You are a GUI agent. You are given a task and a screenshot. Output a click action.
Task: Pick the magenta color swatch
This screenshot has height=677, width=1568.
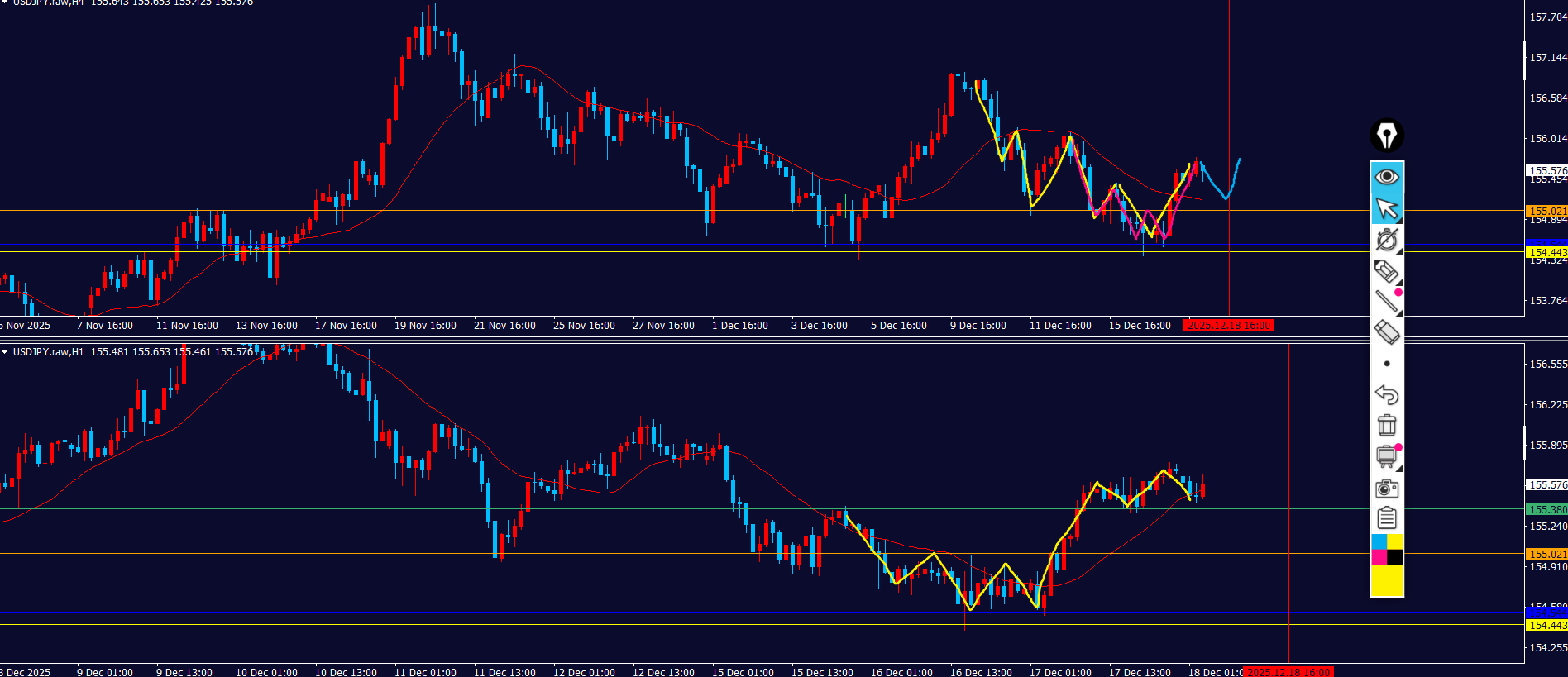(1379, 557)
